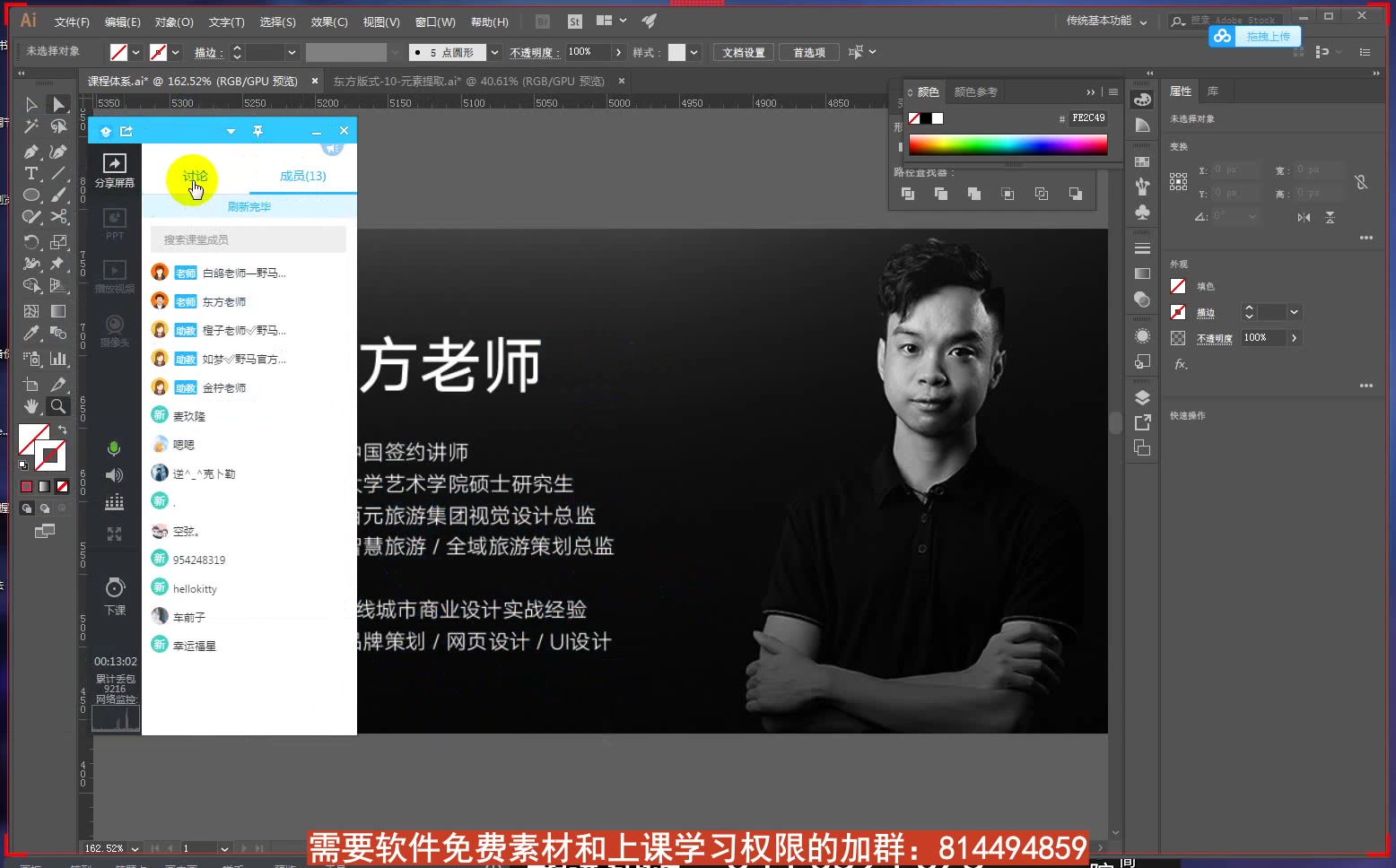Click the 文档设置 button
This screenshot has height=868, width=1396.
(743, 52)
